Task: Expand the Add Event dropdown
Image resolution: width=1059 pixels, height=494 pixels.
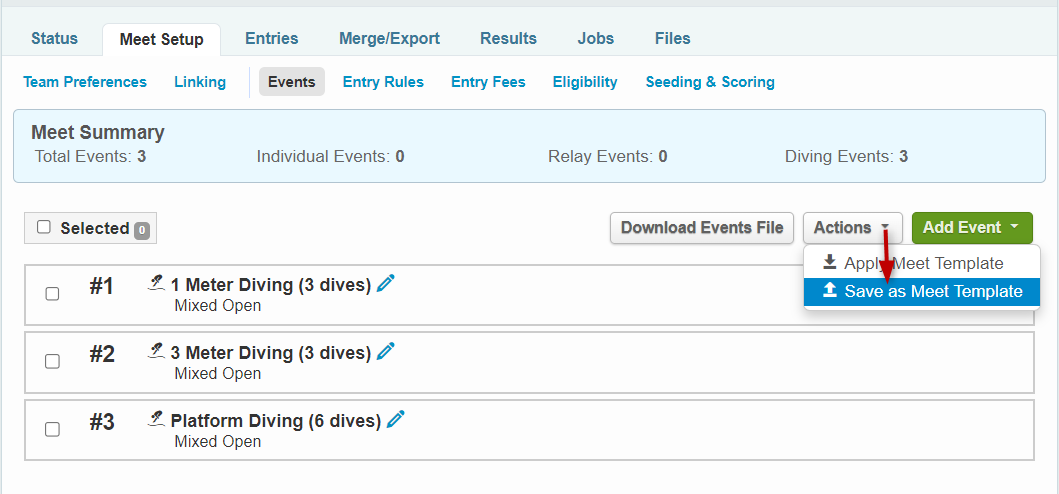Action: coord(971,228)
